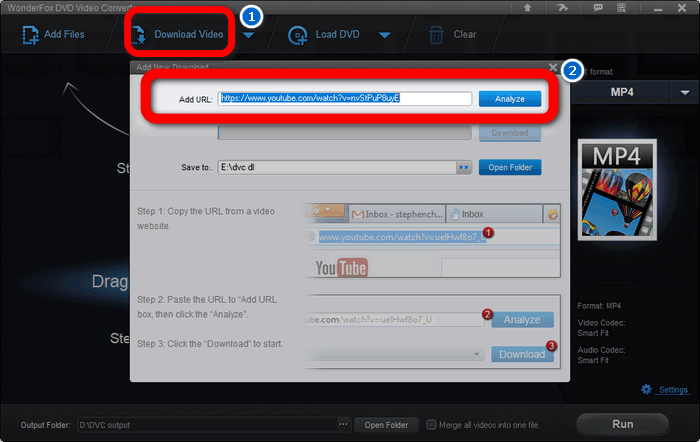Click the Add Files icon

pos(30,35)
